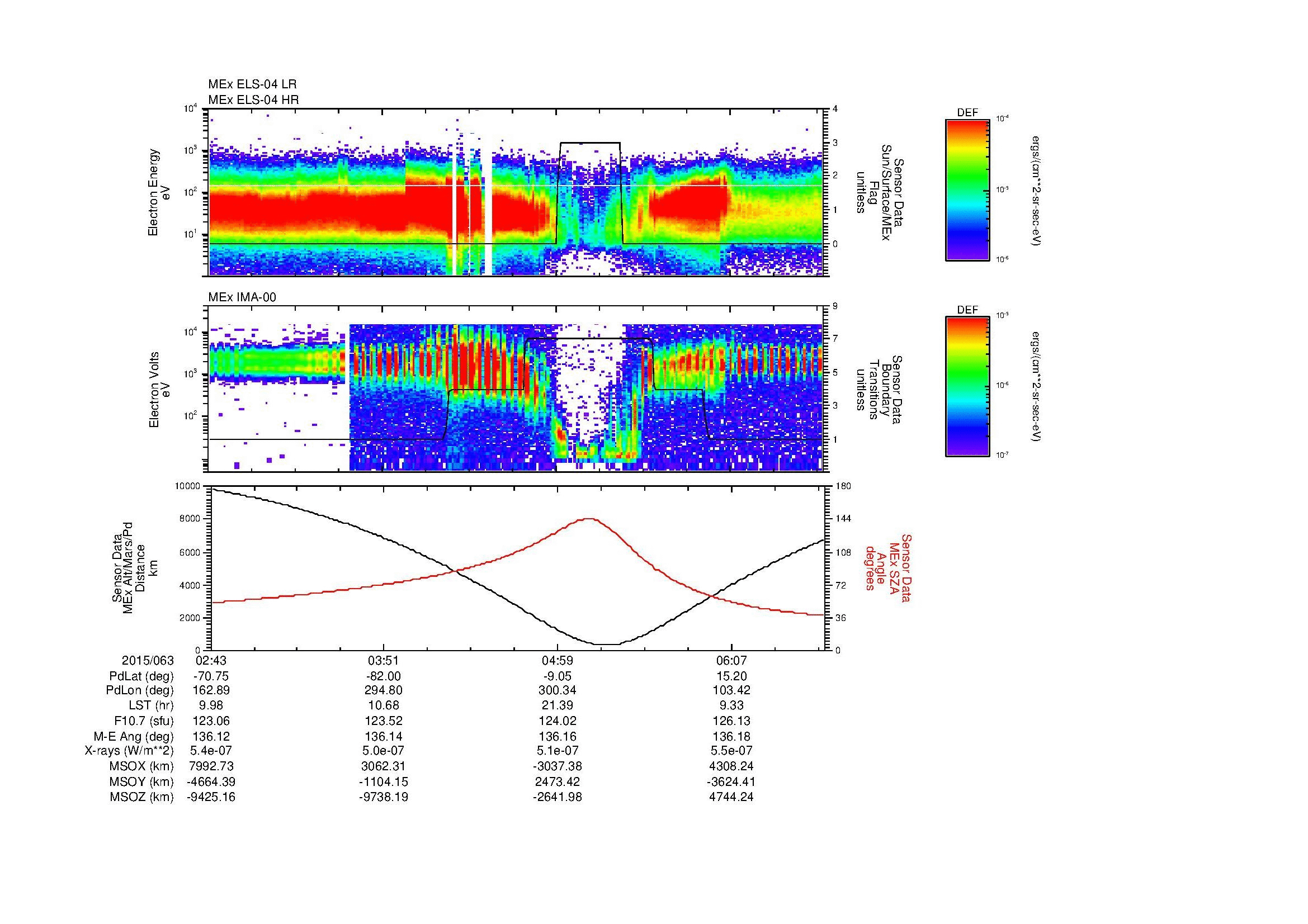
Task: Click the 10000 tick on altitude axis
Action: coord(187,486)
